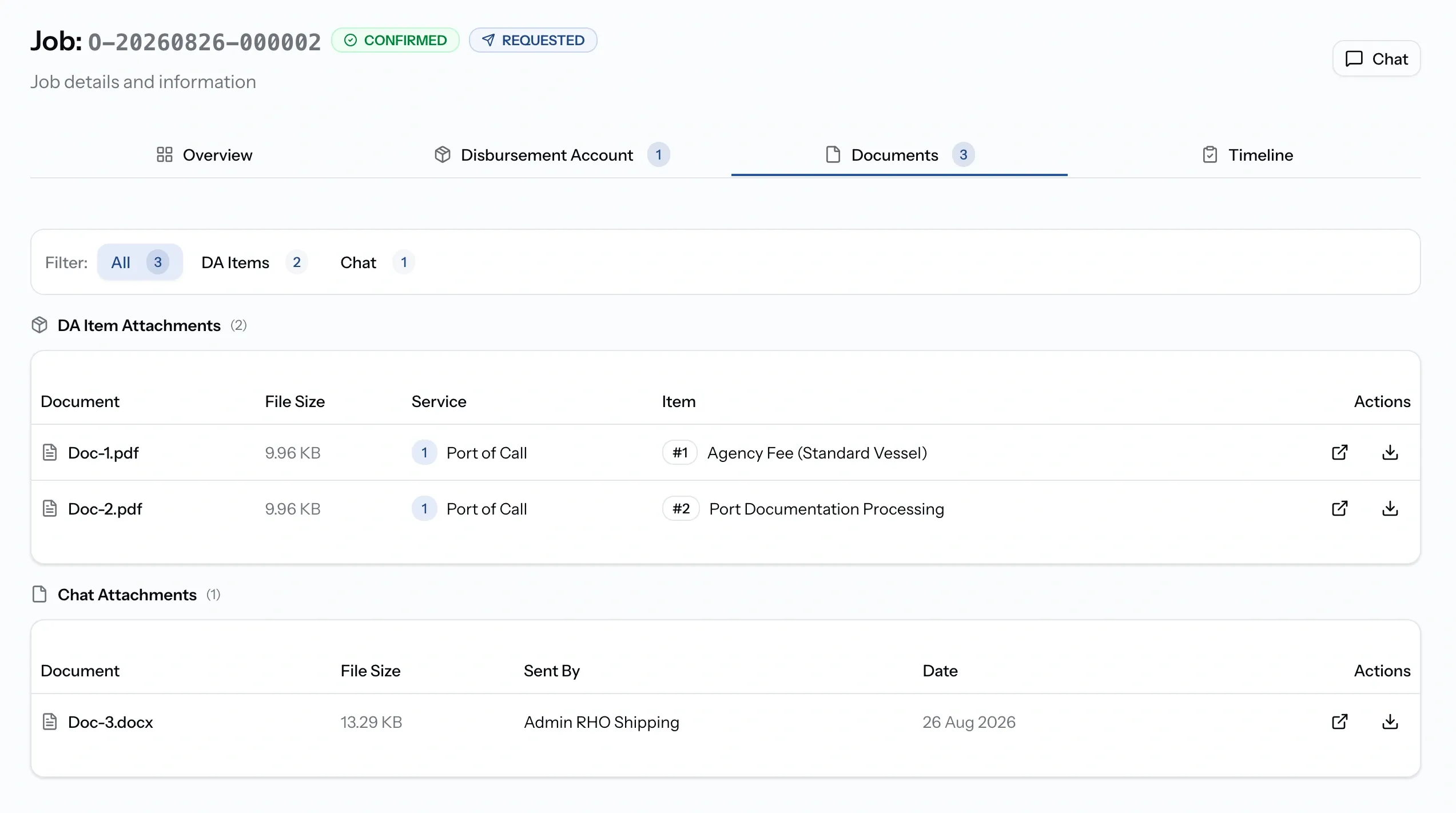Image resolution: width=1456 pixels, height=813 pixels.
Task: Click the Item column header
Action: 679,401
